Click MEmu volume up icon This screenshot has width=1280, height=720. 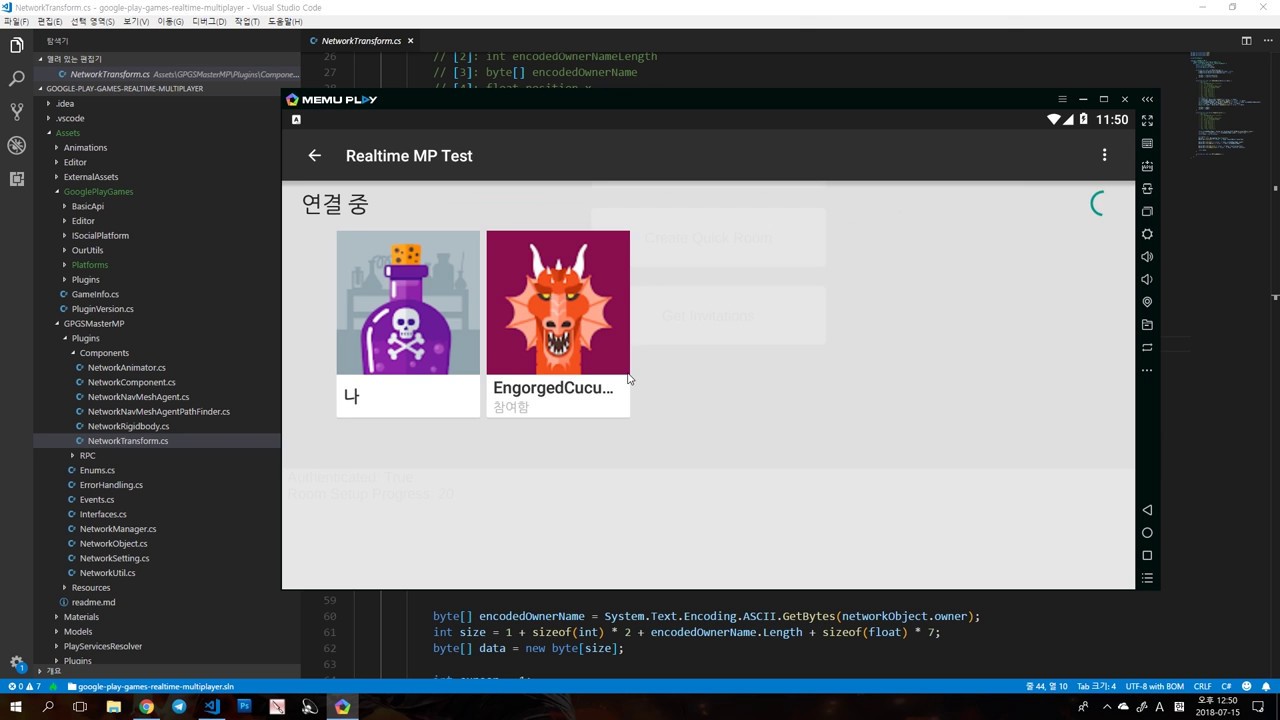tap(1147, 257)
